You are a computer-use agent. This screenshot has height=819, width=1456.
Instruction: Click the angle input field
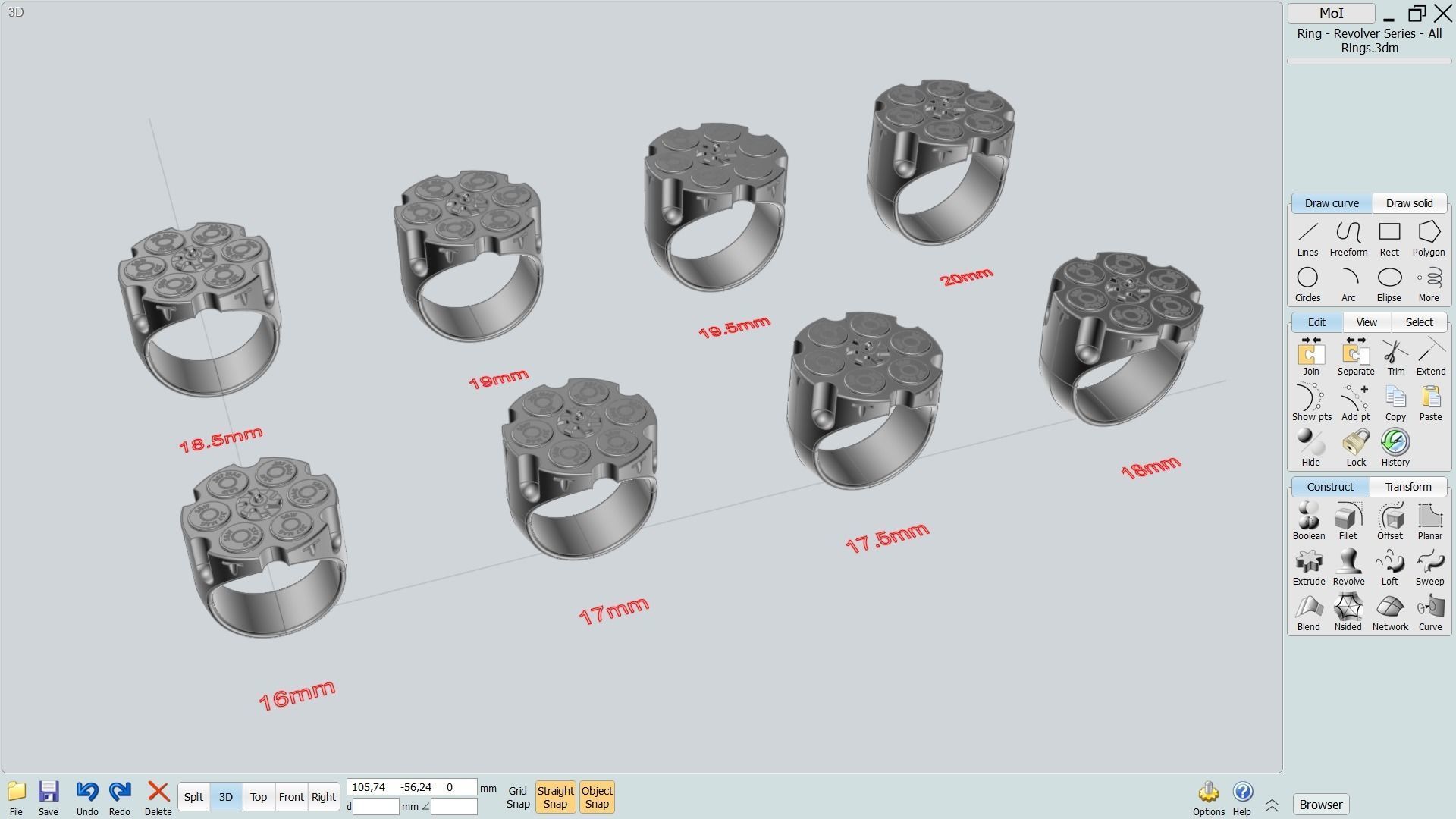[454, 807]
